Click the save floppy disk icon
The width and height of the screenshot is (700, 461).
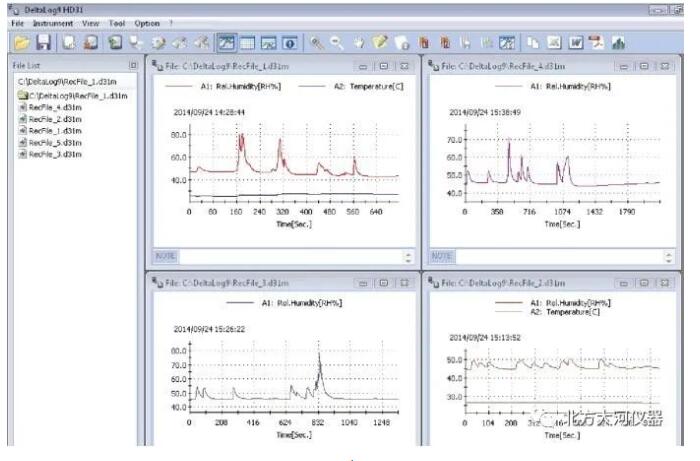[x=43, y=43]
